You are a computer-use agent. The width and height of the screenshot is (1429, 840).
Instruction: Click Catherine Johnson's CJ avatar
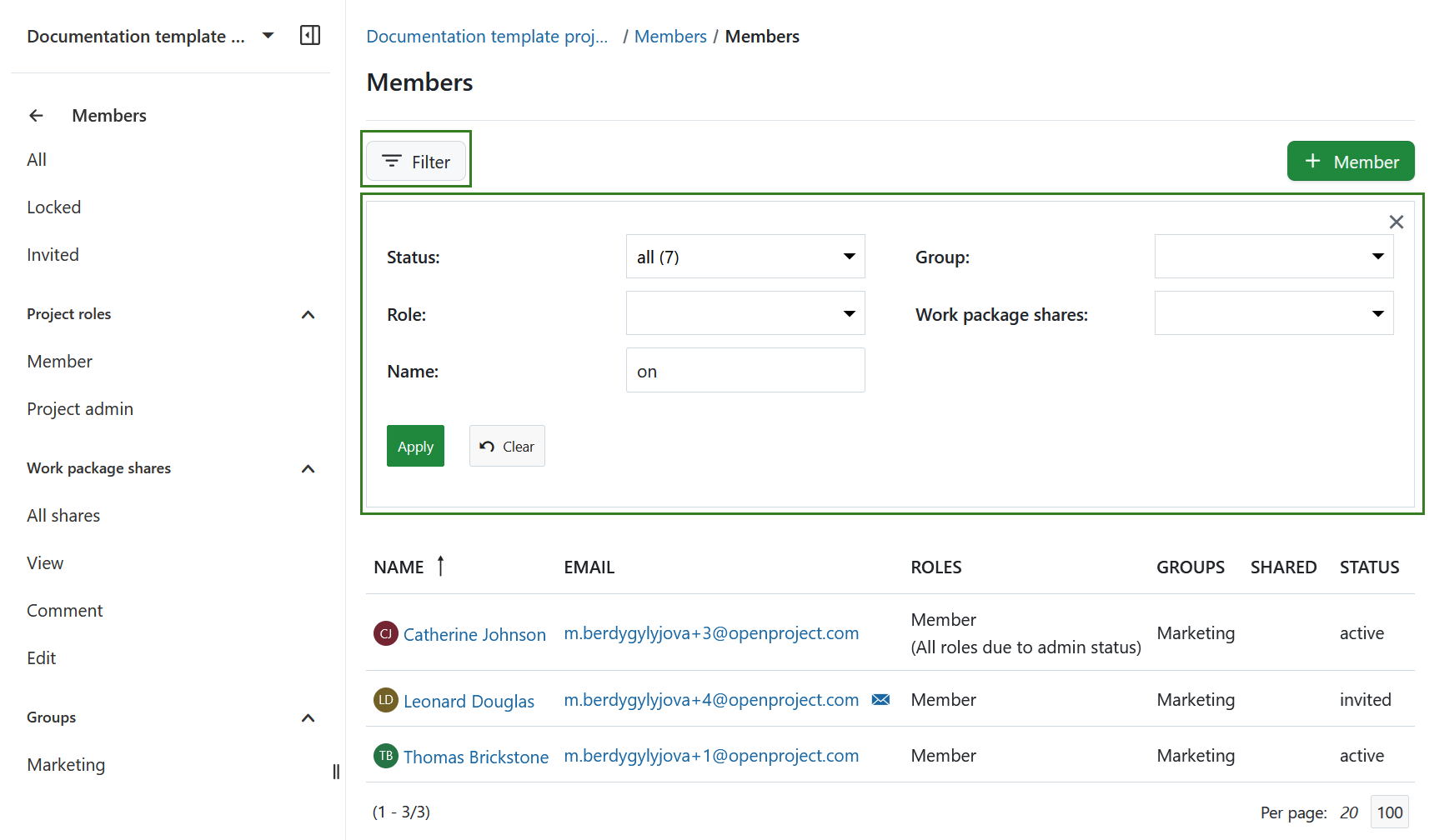tap(385, 633)
